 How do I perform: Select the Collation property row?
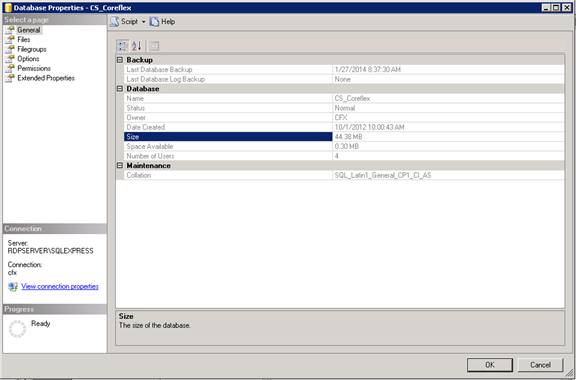coord(344,175)
